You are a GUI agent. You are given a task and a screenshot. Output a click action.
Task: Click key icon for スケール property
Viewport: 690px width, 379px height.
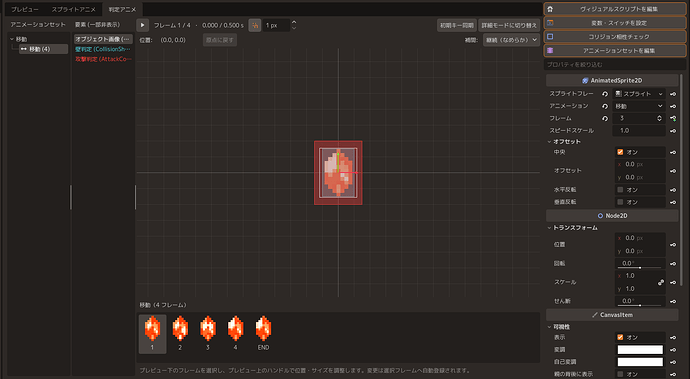[673, 282]
